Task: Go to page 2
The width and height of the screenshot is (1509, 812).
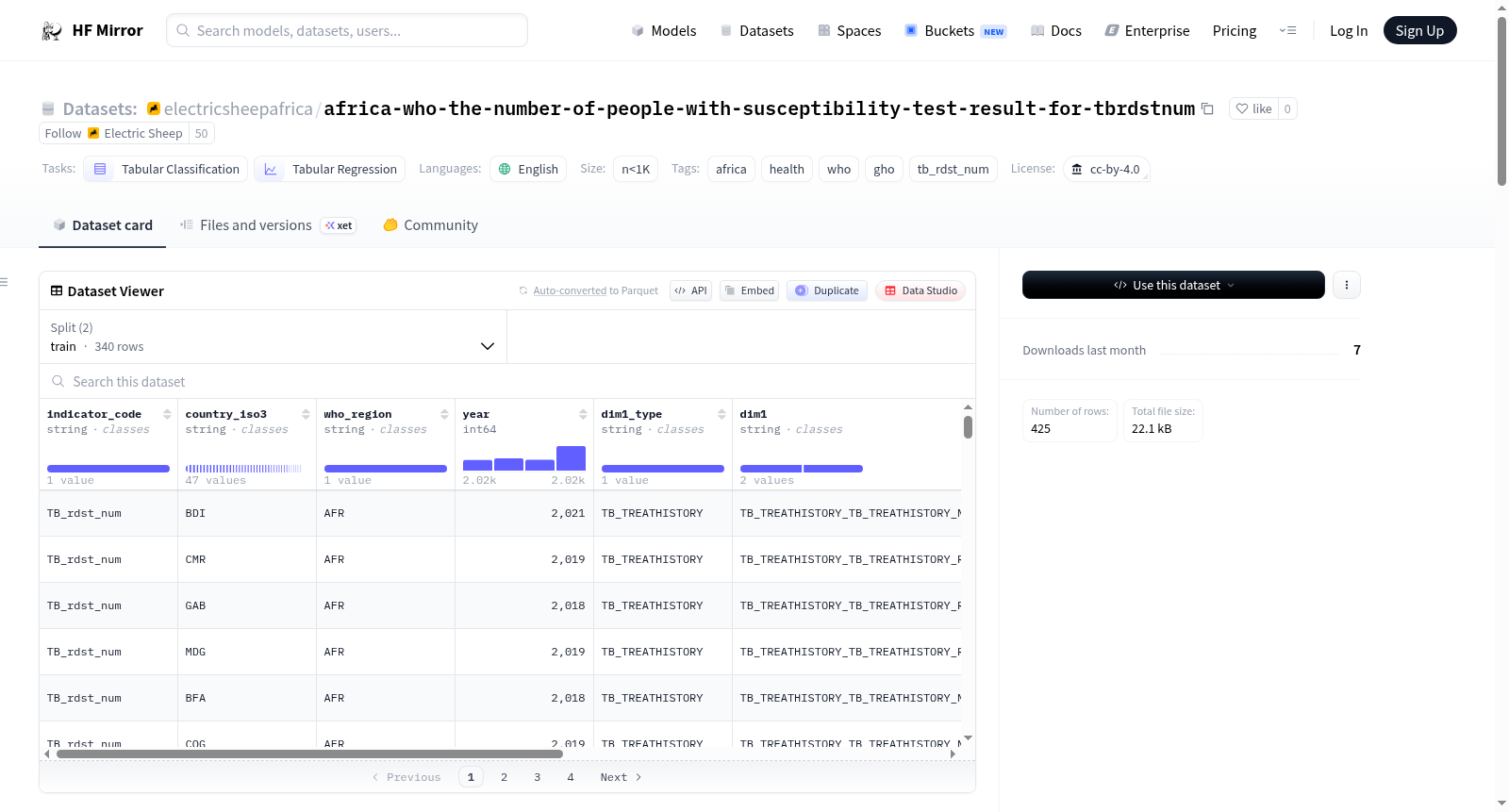Action: coord(504,777)
